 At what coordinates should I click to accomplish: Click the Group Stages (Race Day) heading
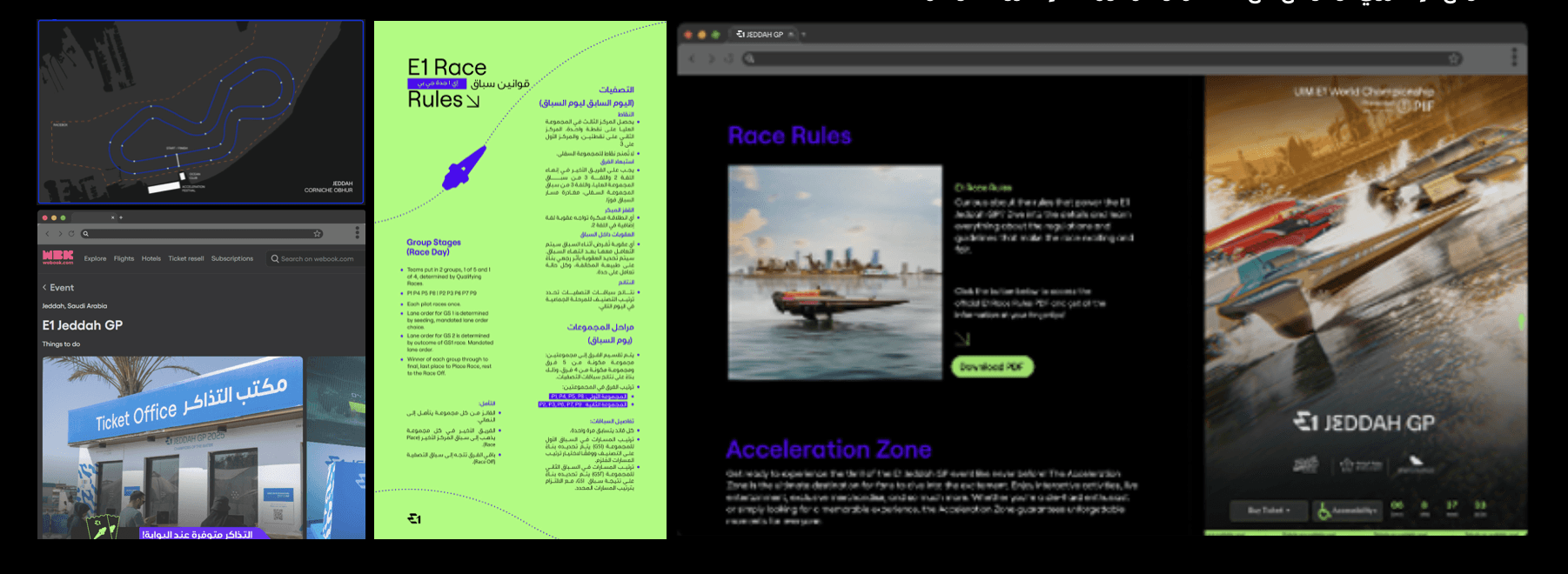point(433,247)
